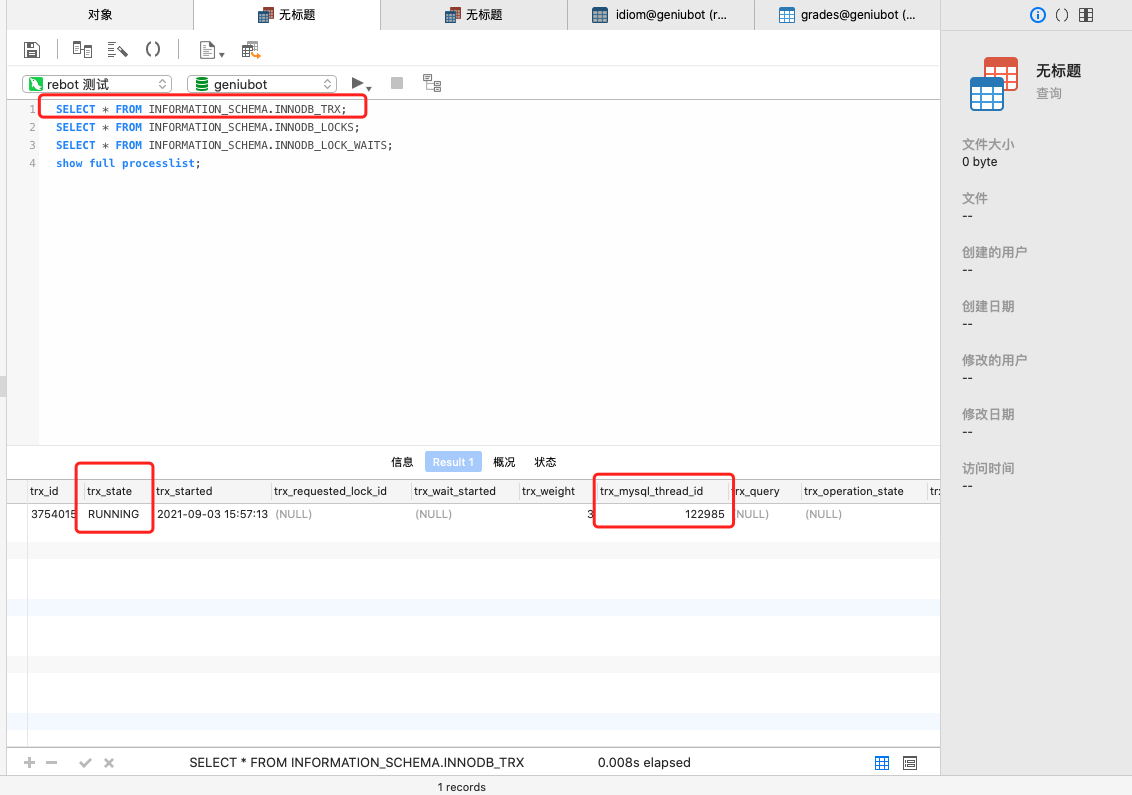Screen dimensions: 1132x795
Task: Select the RUNNING cell
Action: 118,514
